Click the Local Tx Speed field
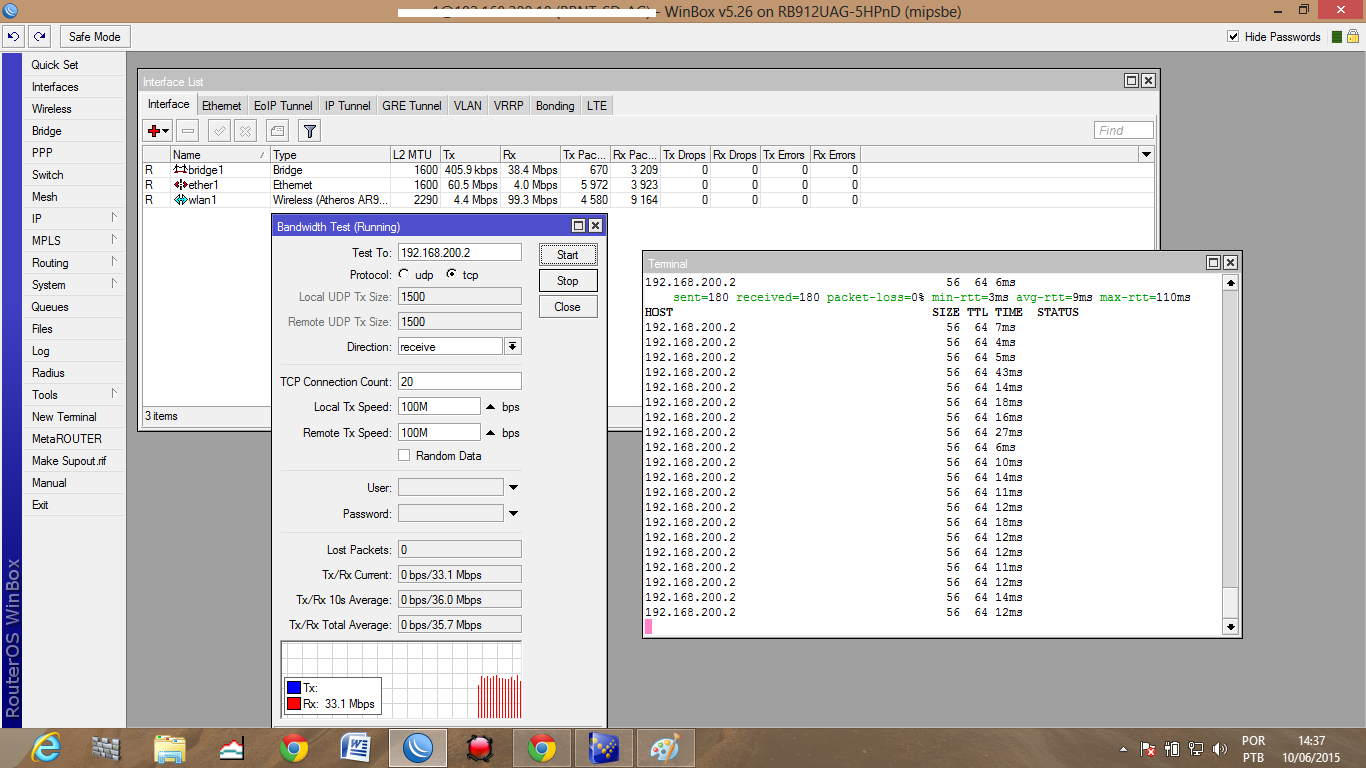Viewport: 1366px width, 768px height. point(439,407)
